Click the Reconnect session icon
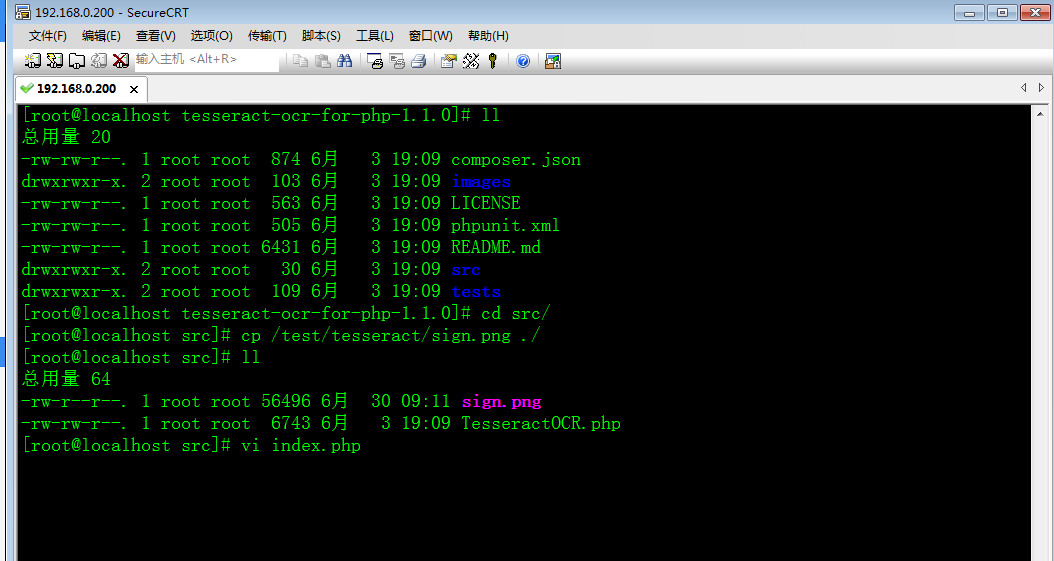This screenshot has width=1054, height=561. point(99,61)
